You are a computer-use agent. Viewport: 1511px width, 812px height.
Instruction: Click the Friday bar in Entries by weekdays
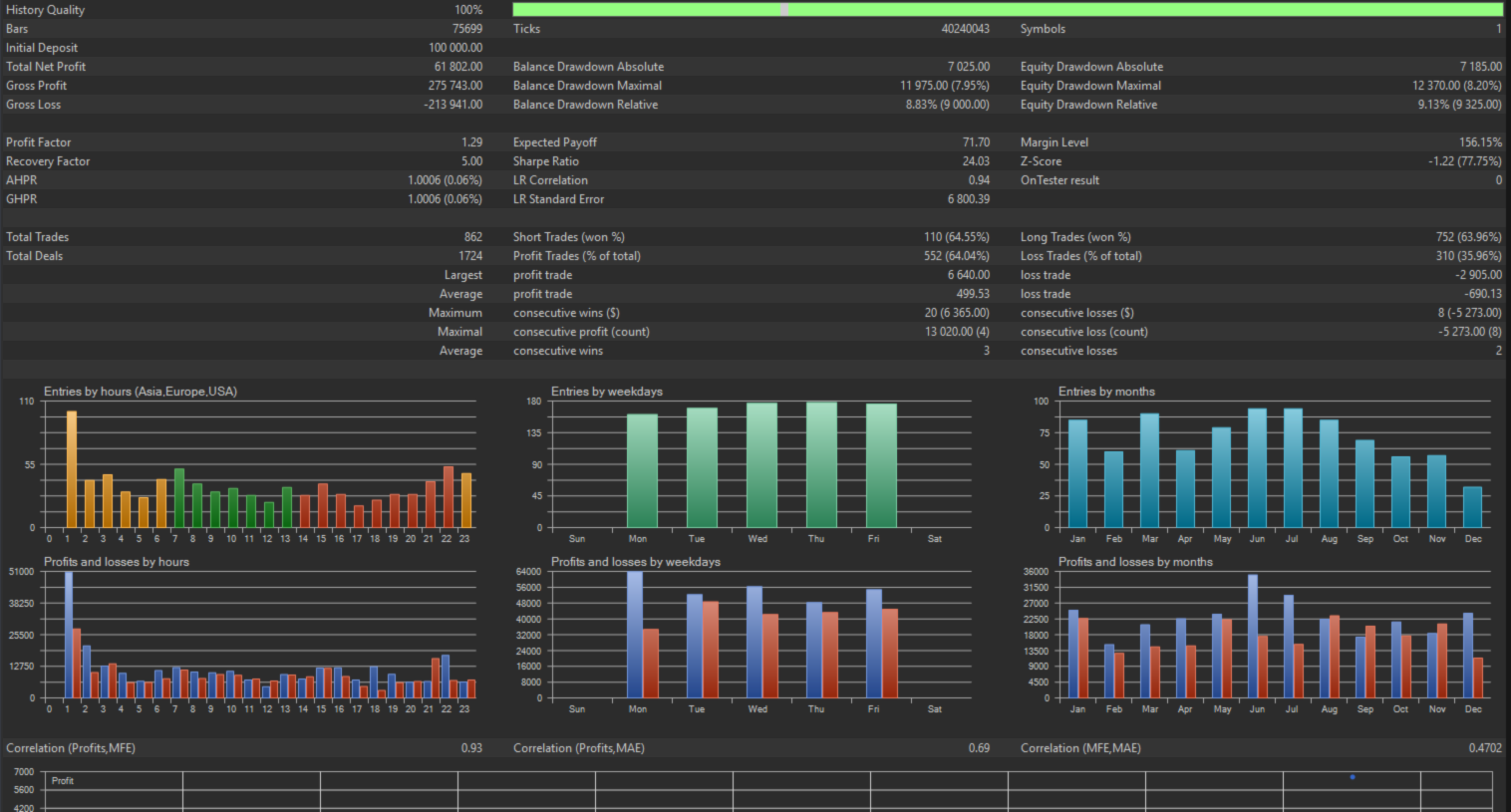(881, 465)
